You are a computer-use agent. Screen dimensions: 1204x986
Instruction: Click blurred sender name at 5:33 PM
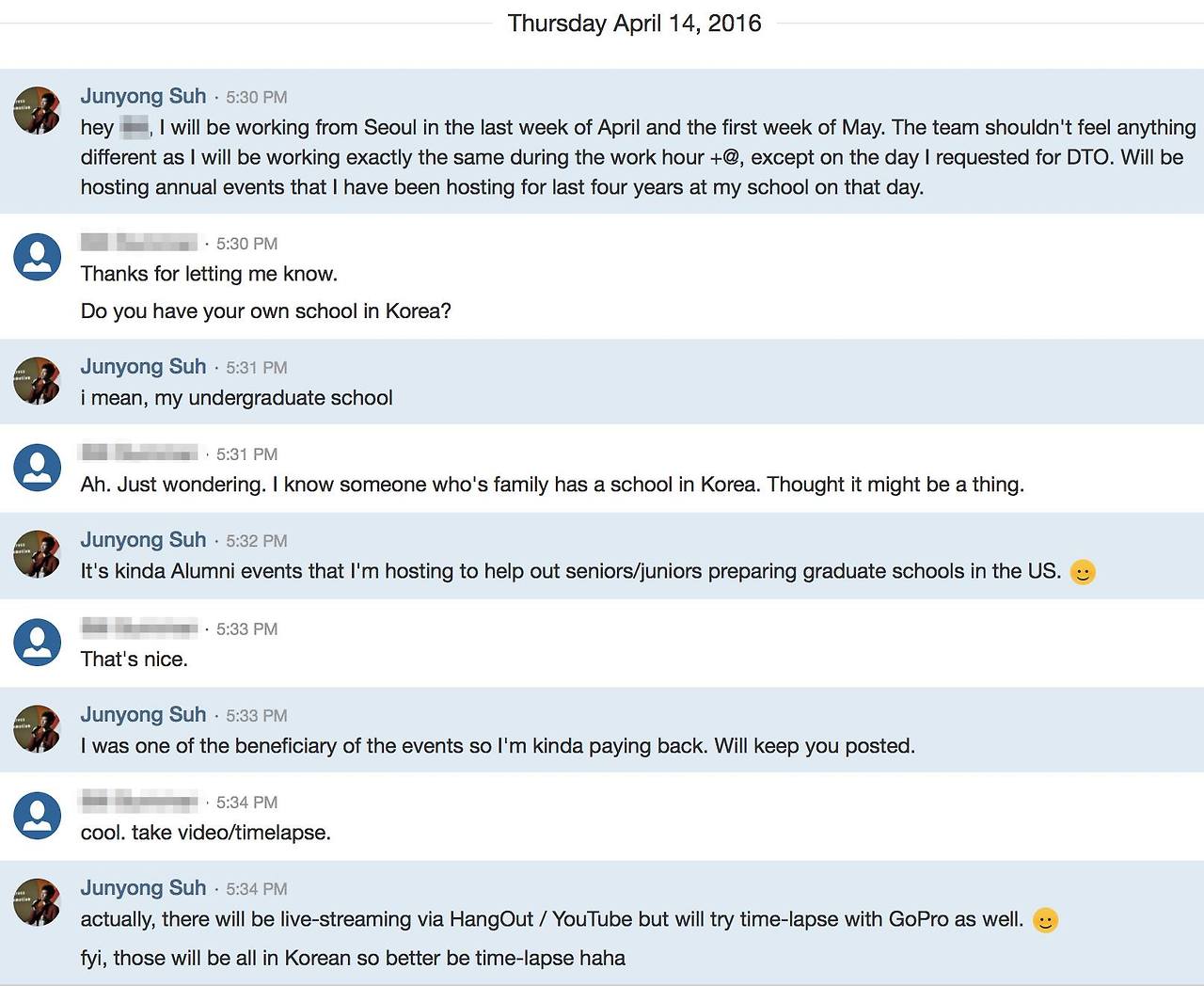point(139,628)
